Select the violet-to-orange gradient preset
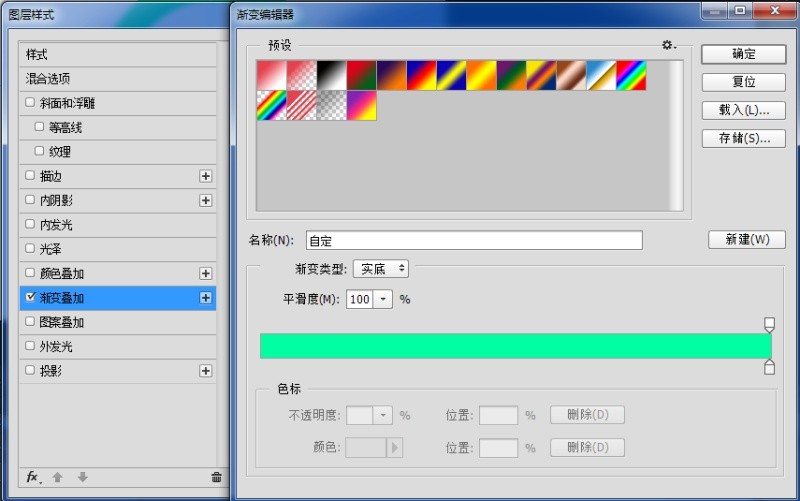Viewport: 800px width, 501px height. (392, 76)
